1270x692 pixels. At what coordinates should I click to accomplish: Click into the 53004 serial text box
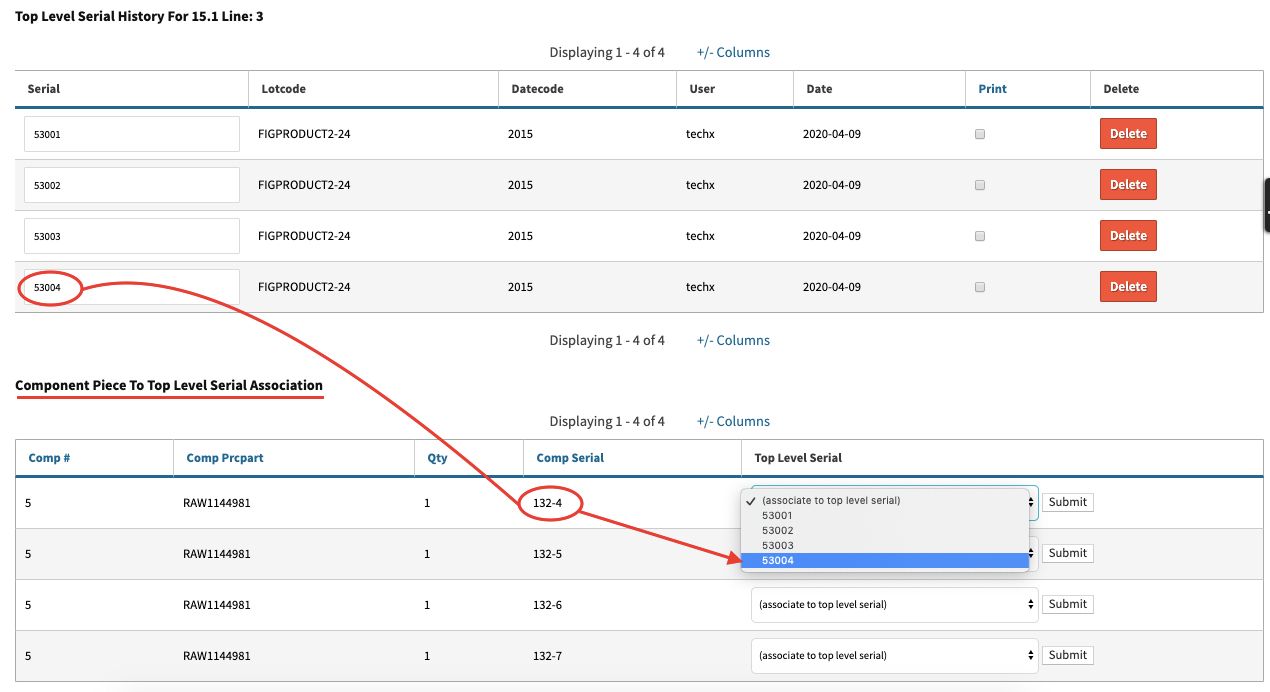pyautogui.click(x=132, y=287)
